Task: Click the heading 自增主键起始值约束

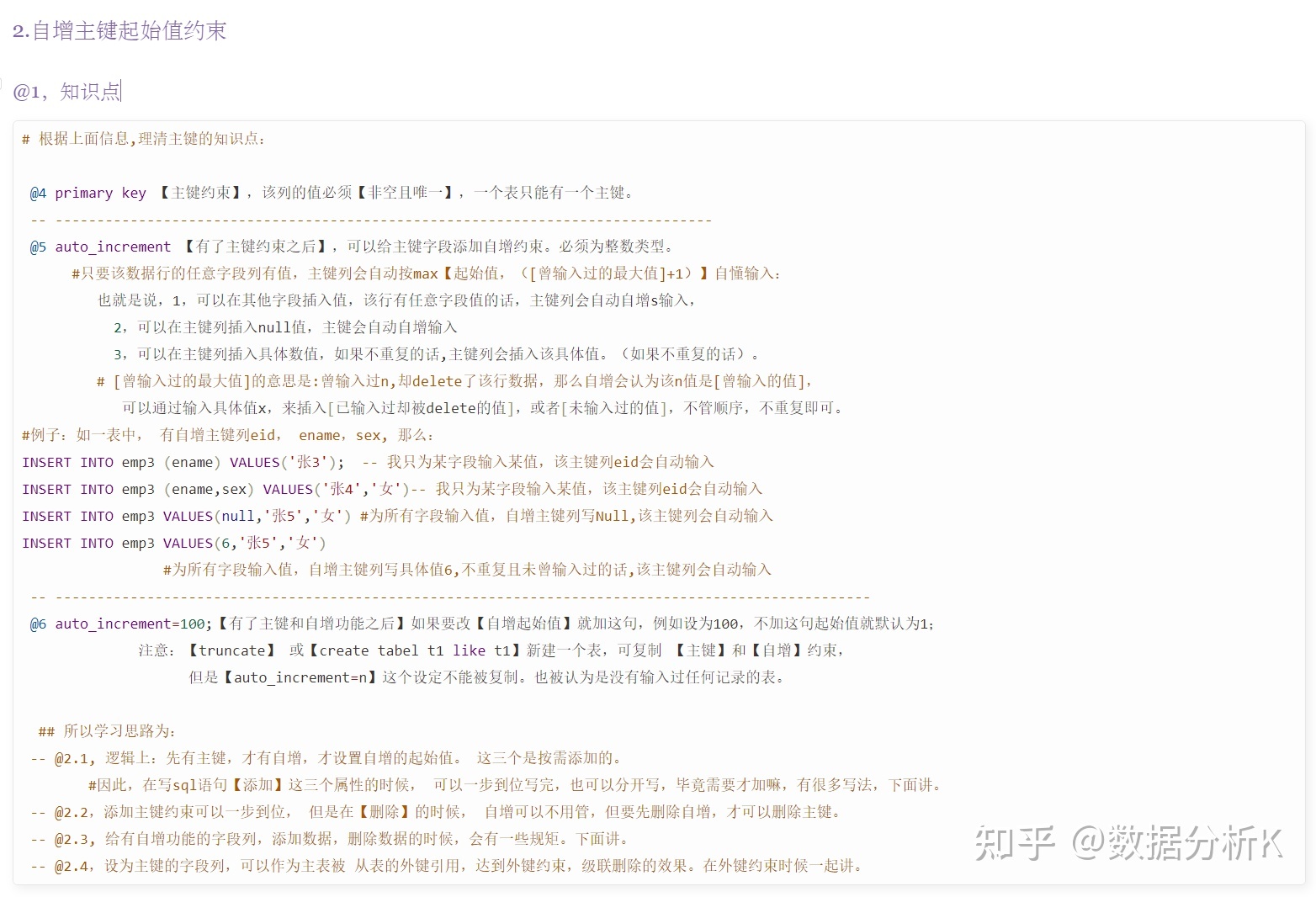Action: [x=119, y=31]
